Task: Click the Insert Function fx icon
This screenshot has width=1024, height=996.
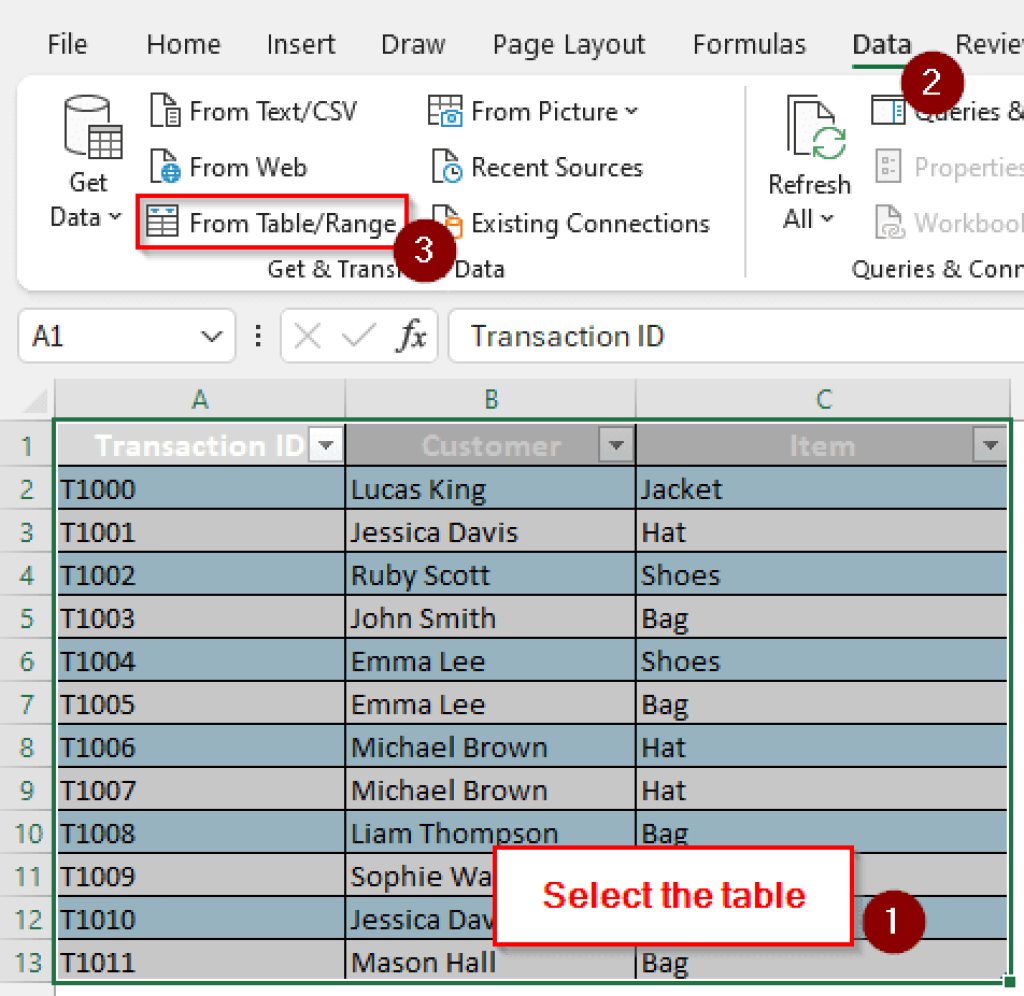Action: 413,336
